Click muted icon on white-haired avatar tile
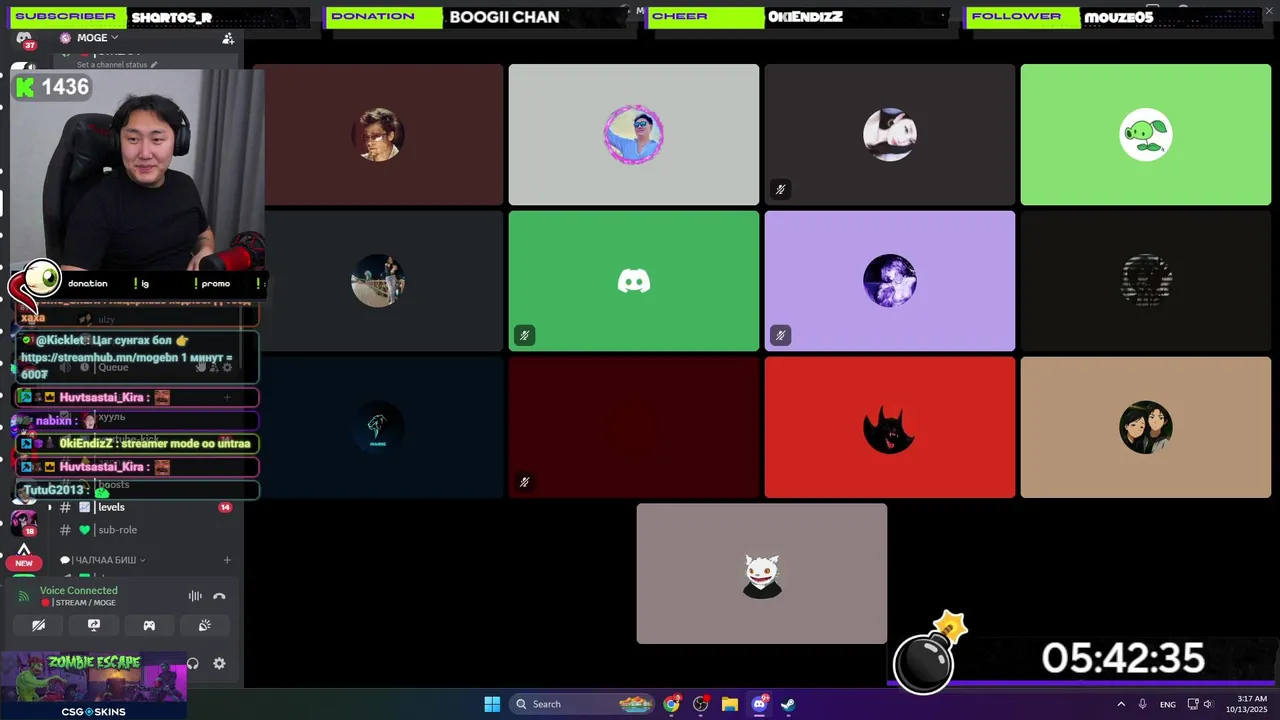This screenshot has height=720, width=1280. click(x=780, y=189)
